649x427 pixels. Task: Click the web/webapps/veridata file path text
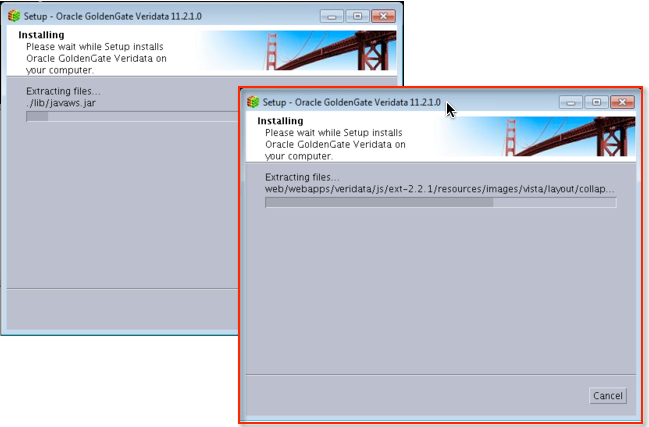[x=440, y=189]
